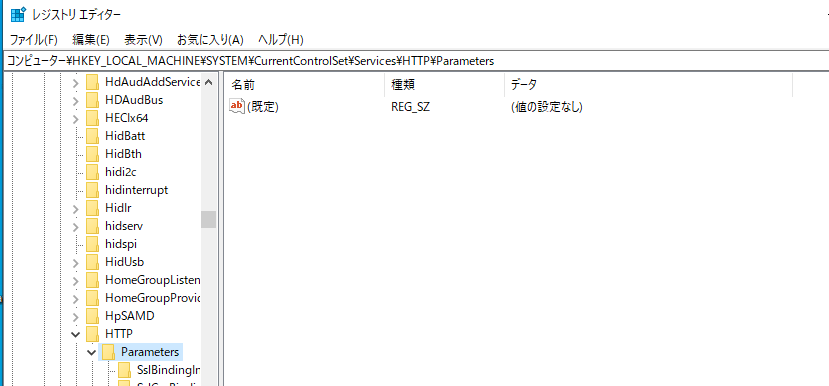Select the HpSAMD key label
829x386 pixels.
(x=130, y=316)
